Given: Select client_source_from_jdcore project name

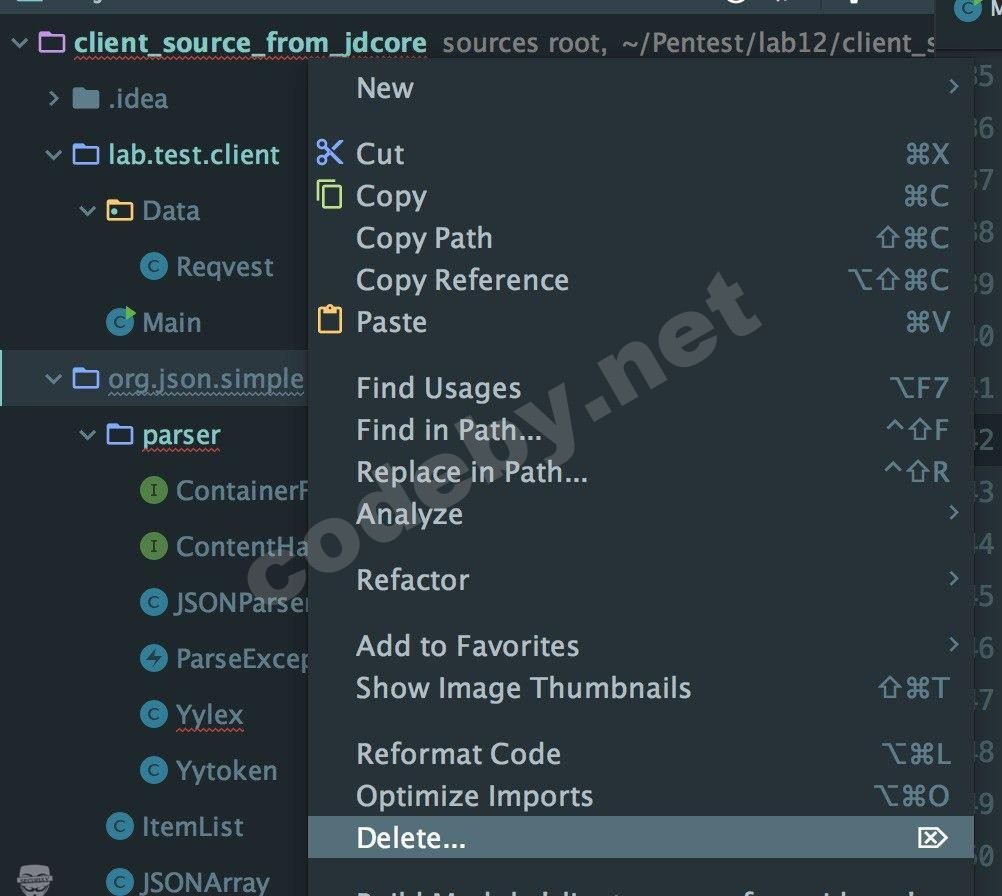Looking at the screenshot, I should coord(250,43).
